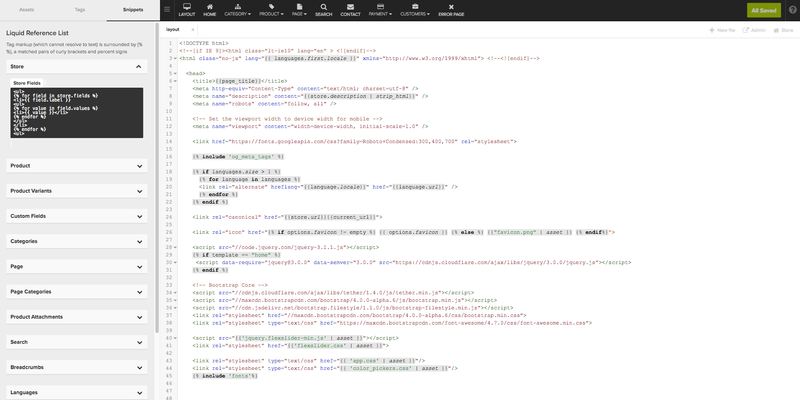
Task: Select the Store Fields snippet tab
Action: coord(27,83)
